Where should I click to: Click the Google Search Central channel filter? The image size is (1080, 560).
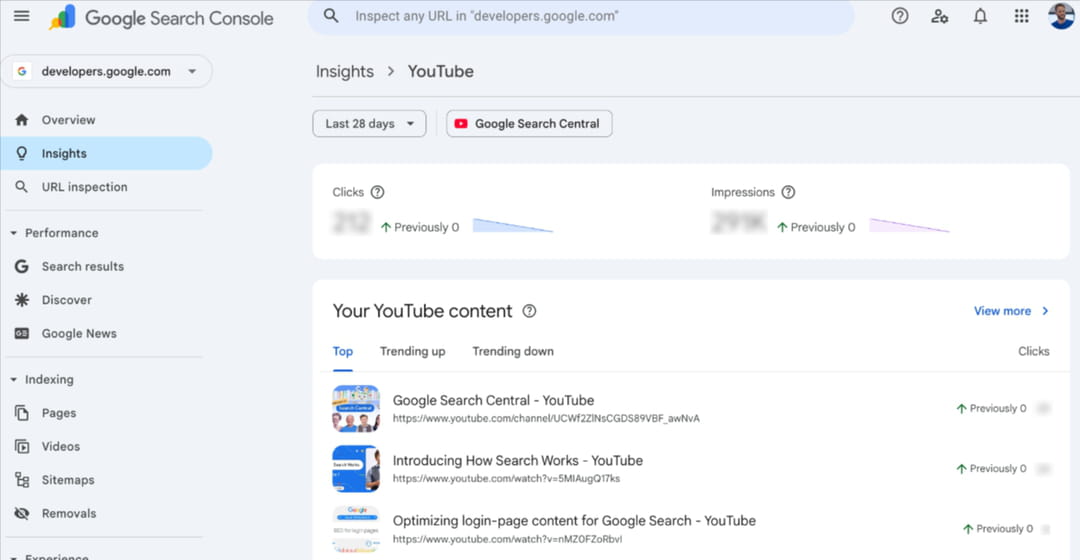point(529,124)
